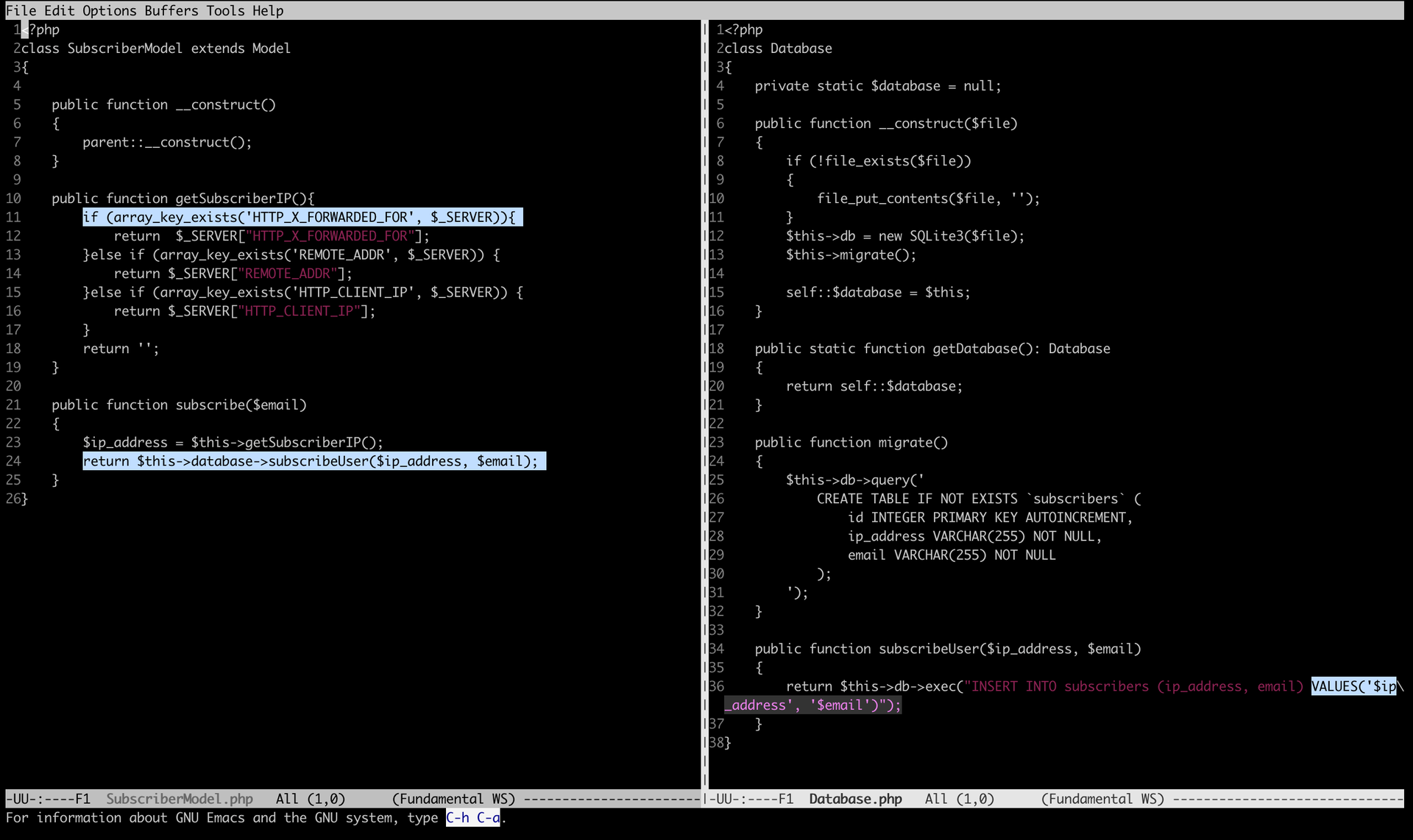This screenshot has width=1413, height=840.
Task: Click 'CREATE TABLE IF NOT EXISTS `subscribers`' line
Action: coord(979,499)
